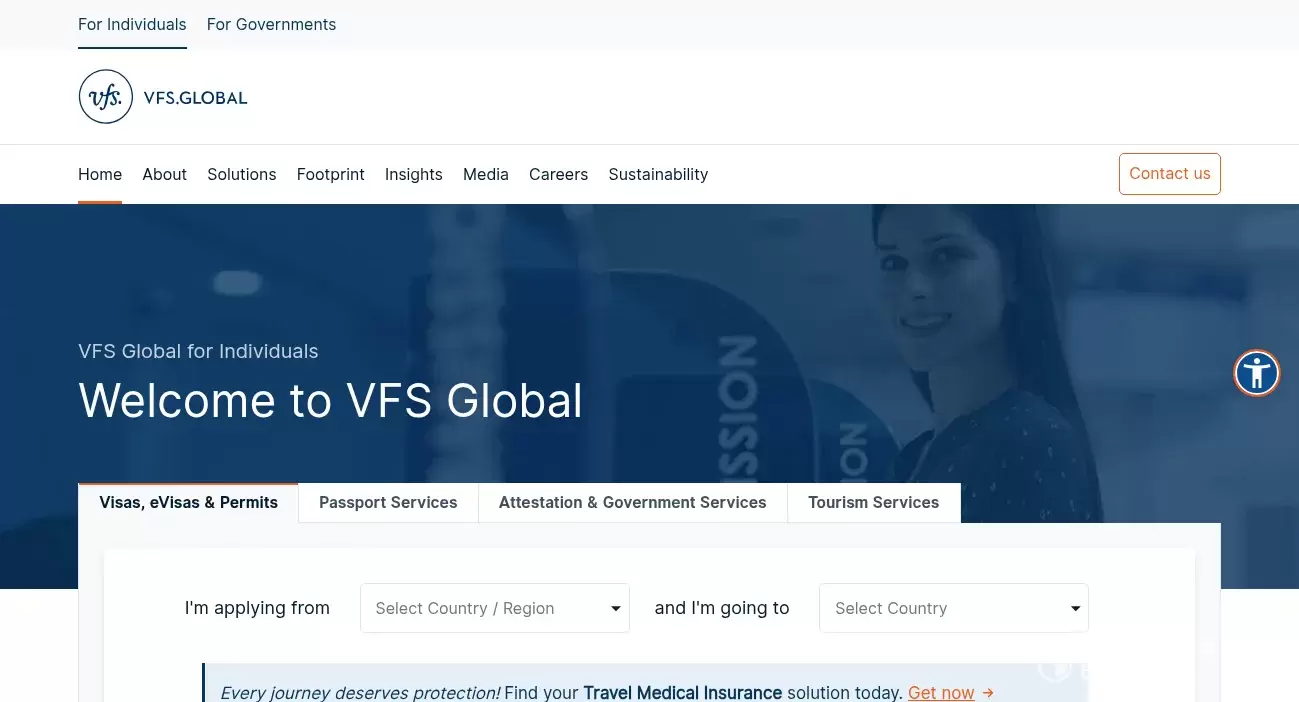Open the Footprint page
This screenshot has width=1299, height=702.
point(330,174)
